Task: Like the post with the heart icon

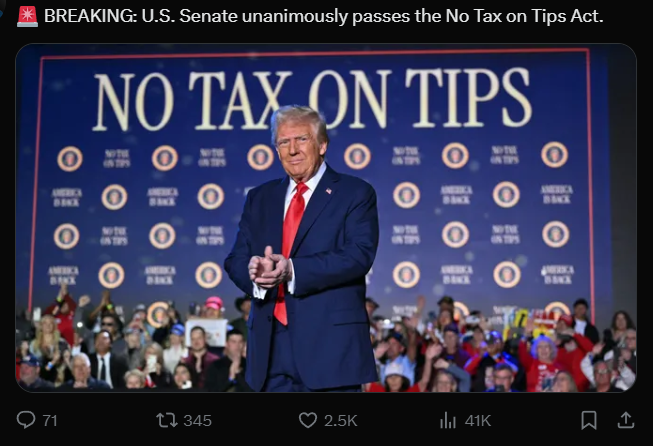Action: point(308,420)
